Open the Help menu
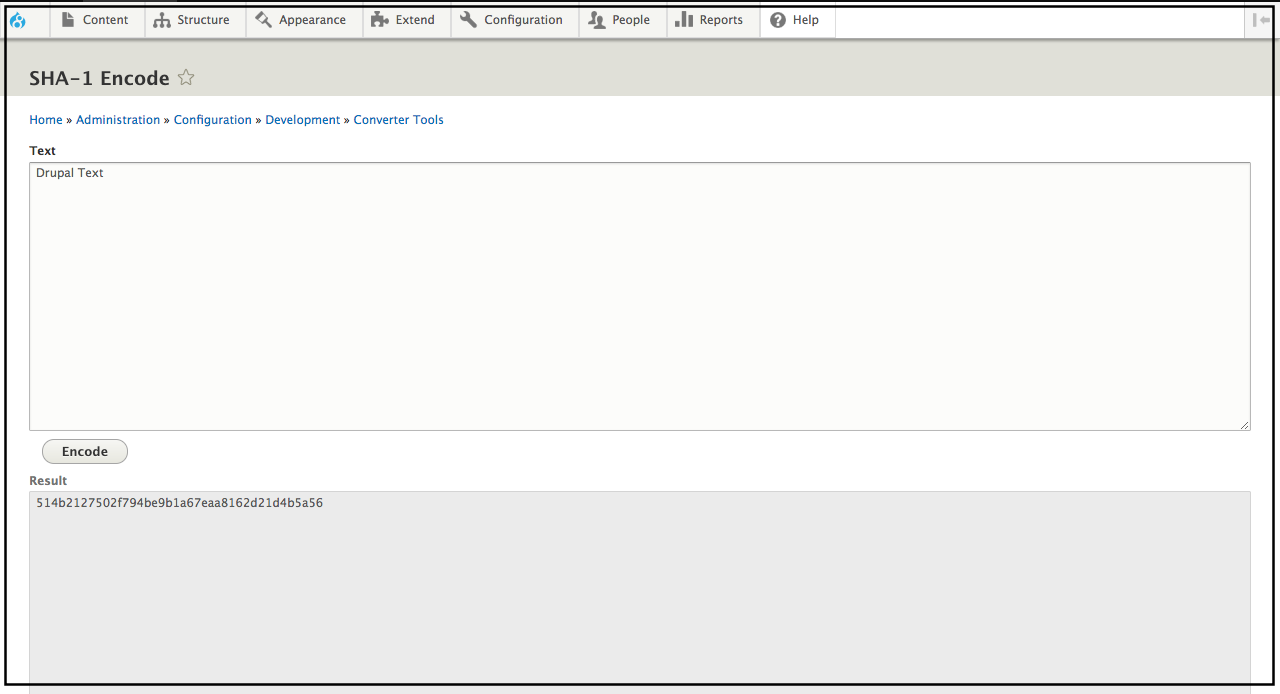The width and height of the screenshot is (1280, 694). tap(795, 20)
